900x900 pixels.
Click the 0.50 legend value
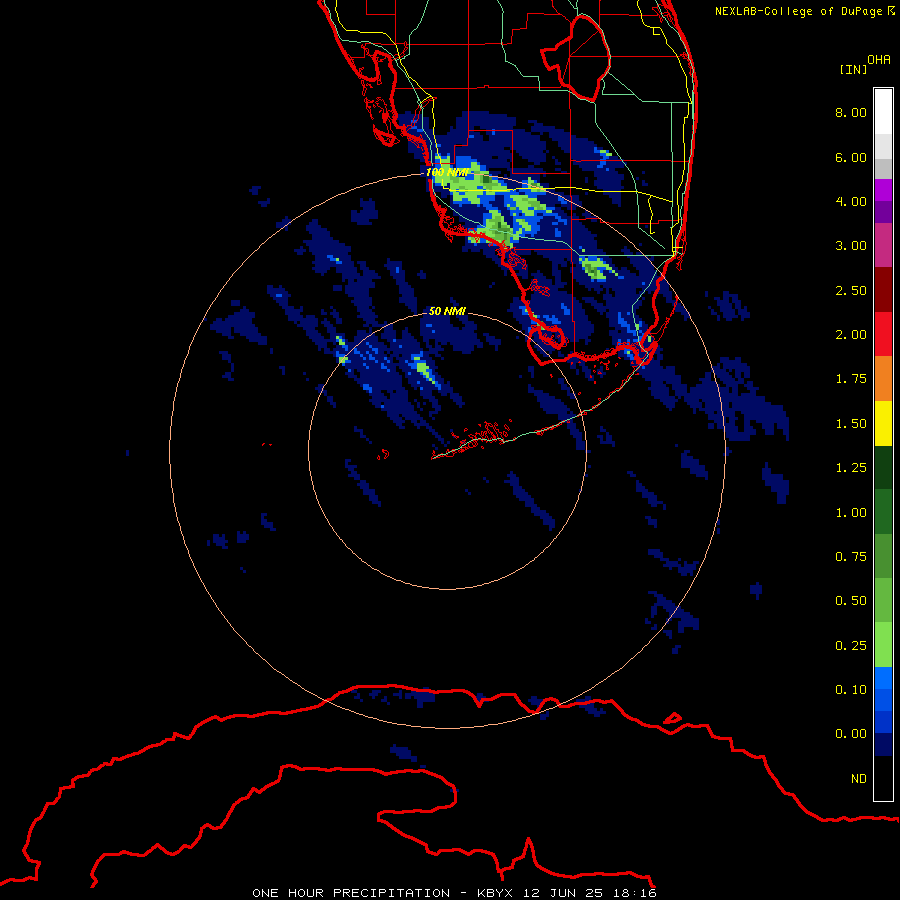coord(851,601)
